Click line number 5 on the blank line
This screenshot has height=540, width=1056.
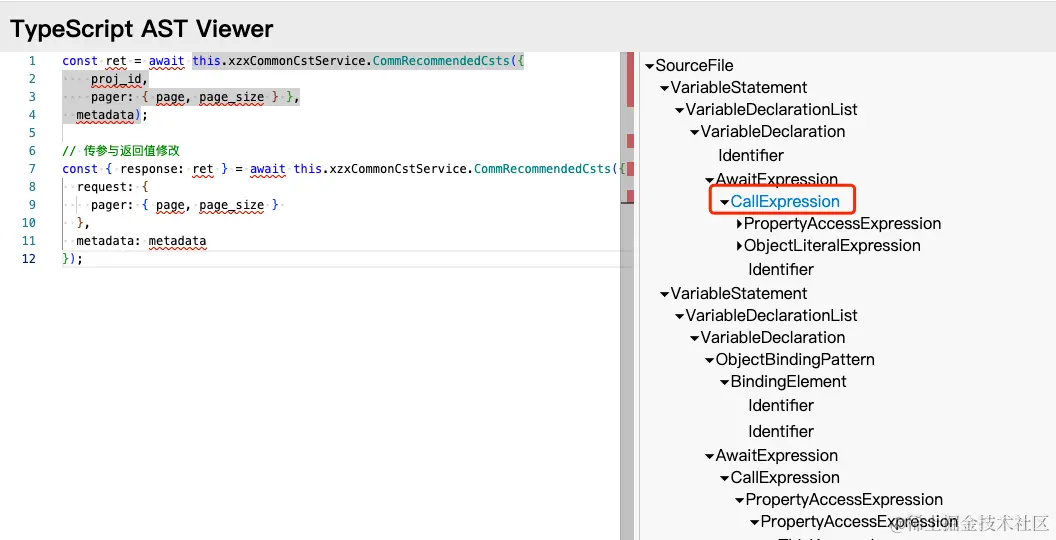(x=32, y=133)
